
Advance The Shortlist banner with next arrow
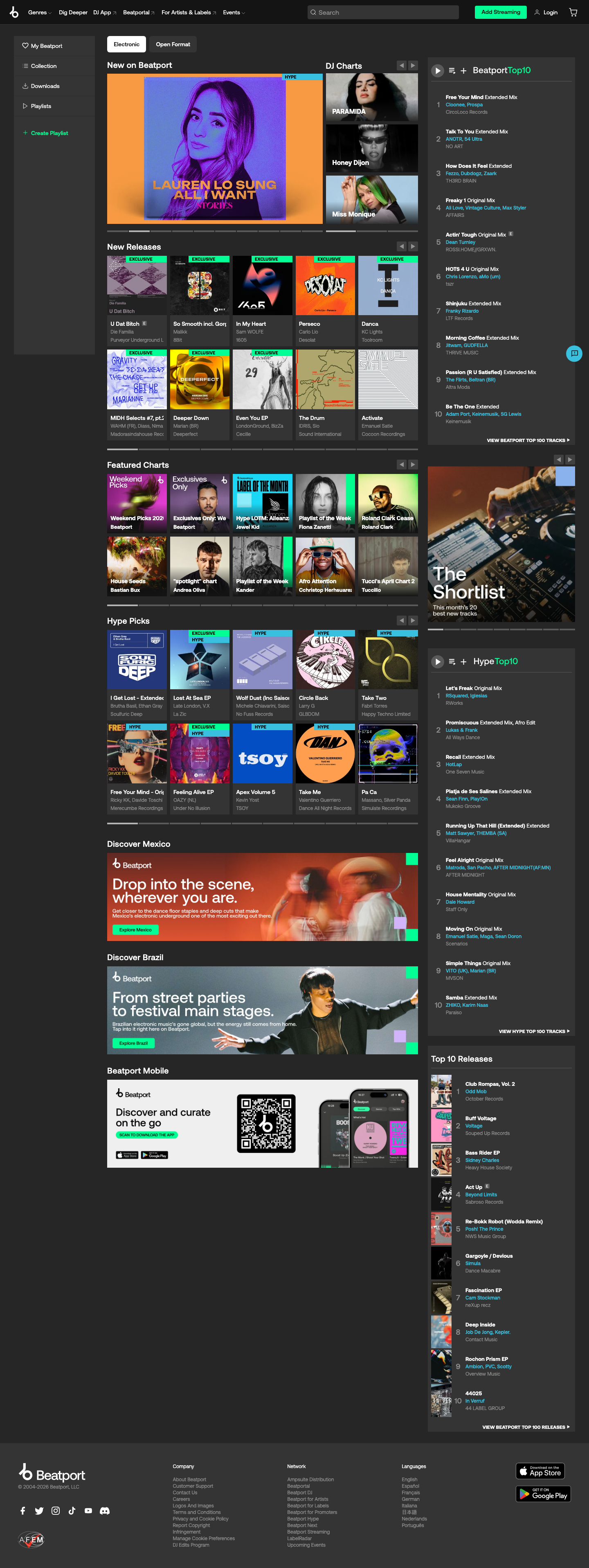[569, 460]
